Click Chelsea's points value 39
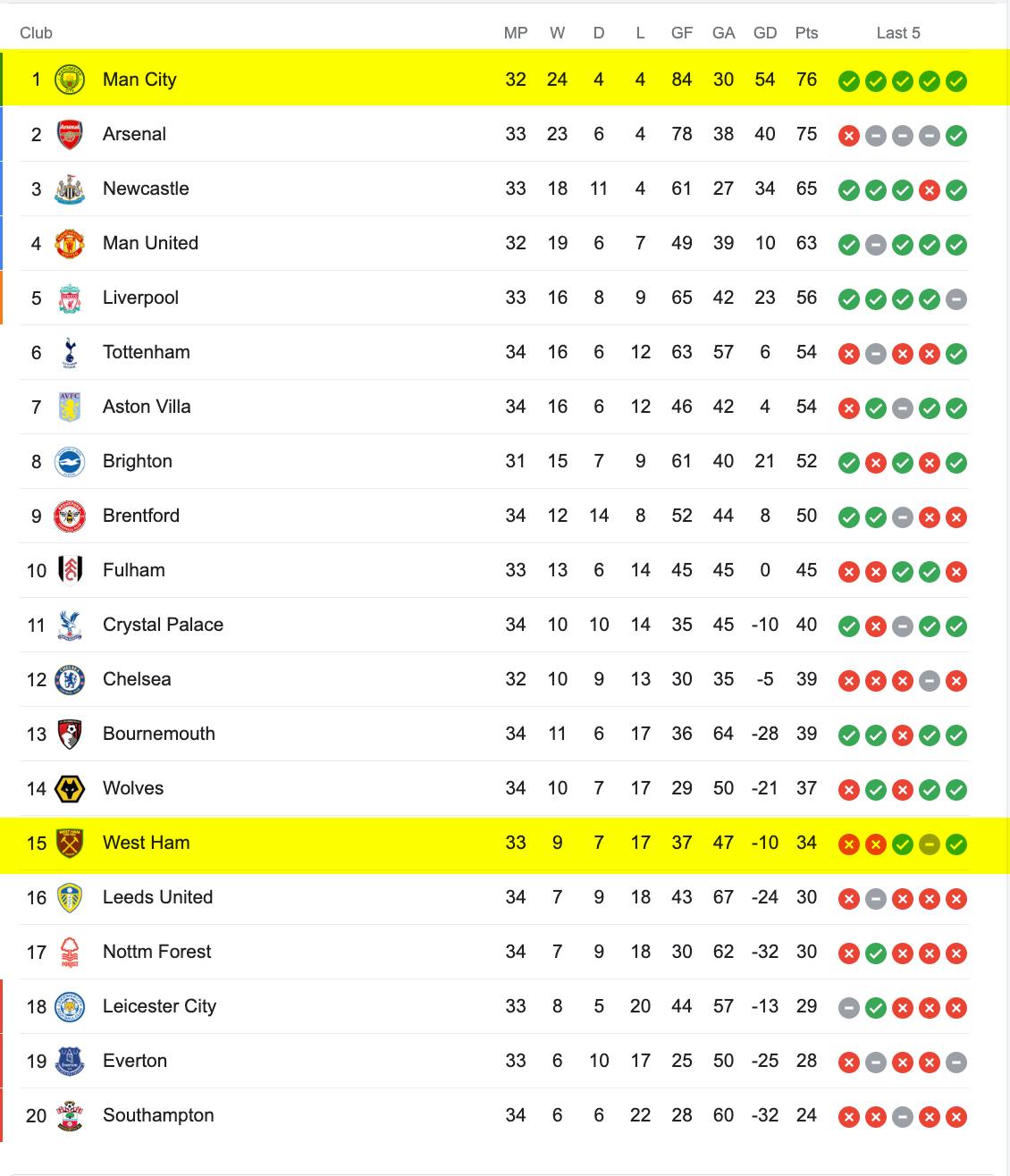 click(x=806, y=679)
